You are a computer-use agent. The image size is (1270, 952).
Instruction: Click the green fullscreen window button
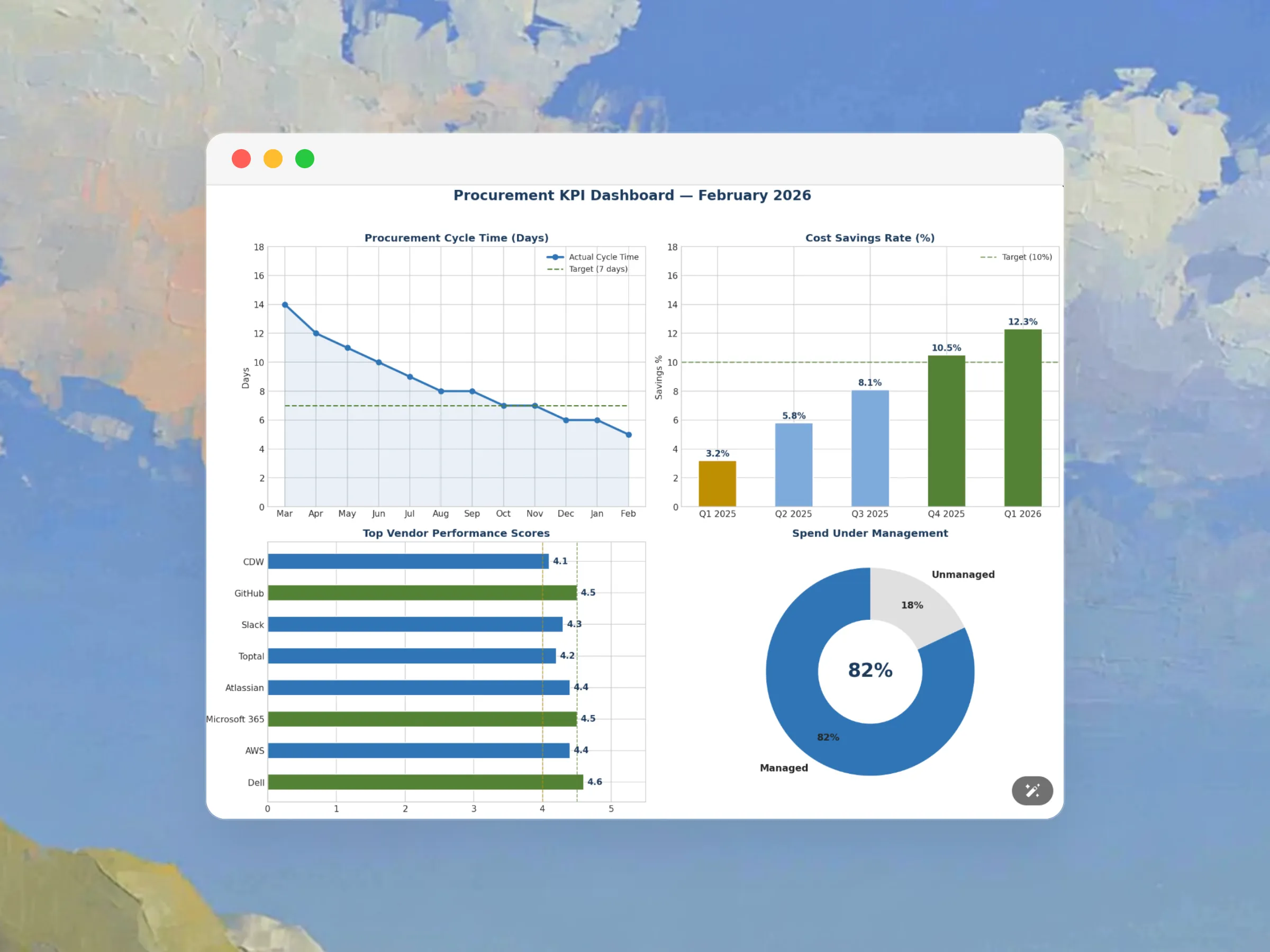pos(305,158)
